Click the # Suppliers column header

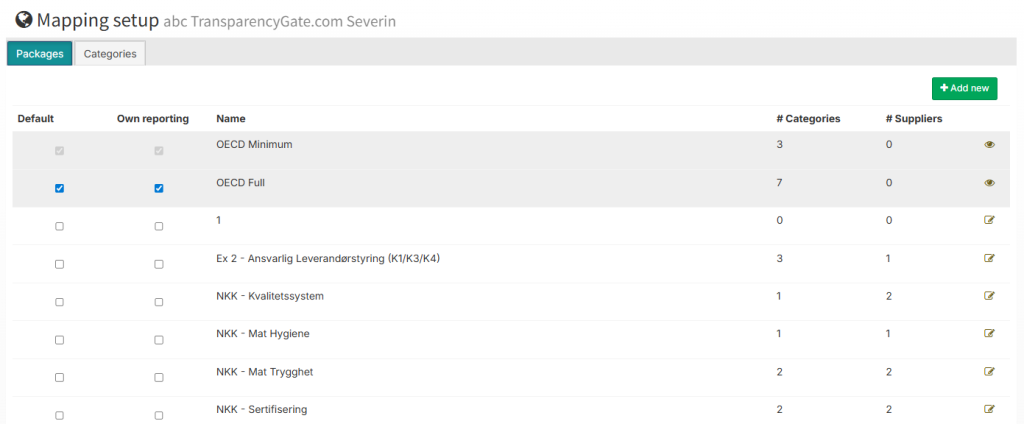[x=914, y=118]
